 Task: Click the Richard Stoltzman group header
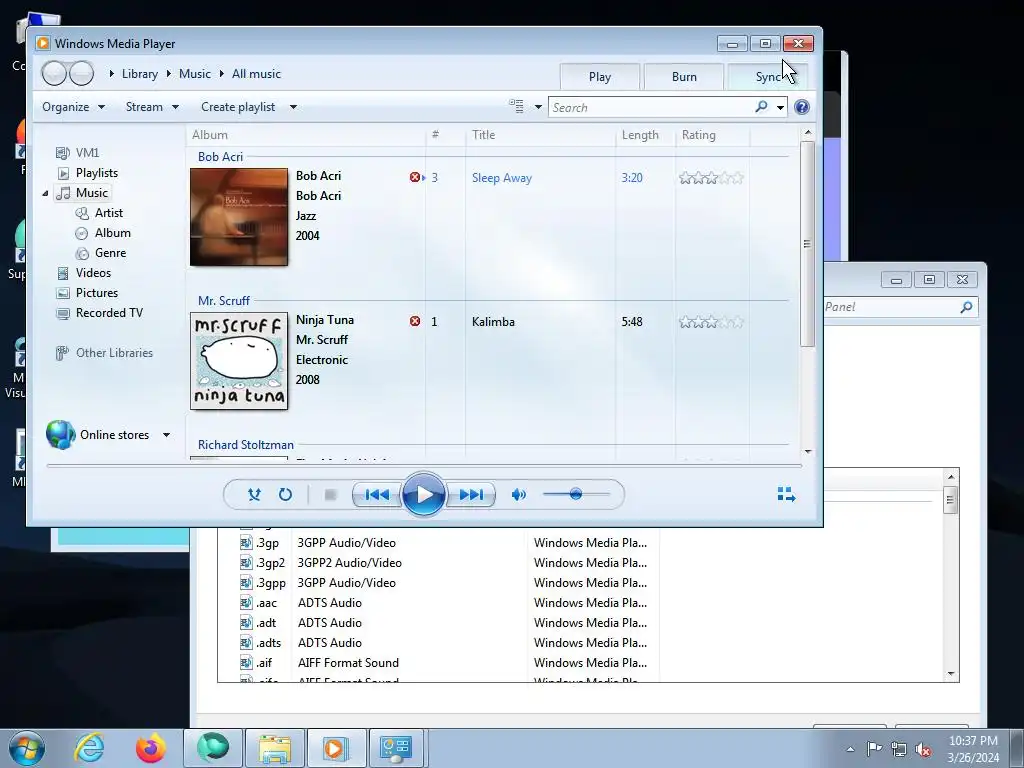click(x=246, y=445)
